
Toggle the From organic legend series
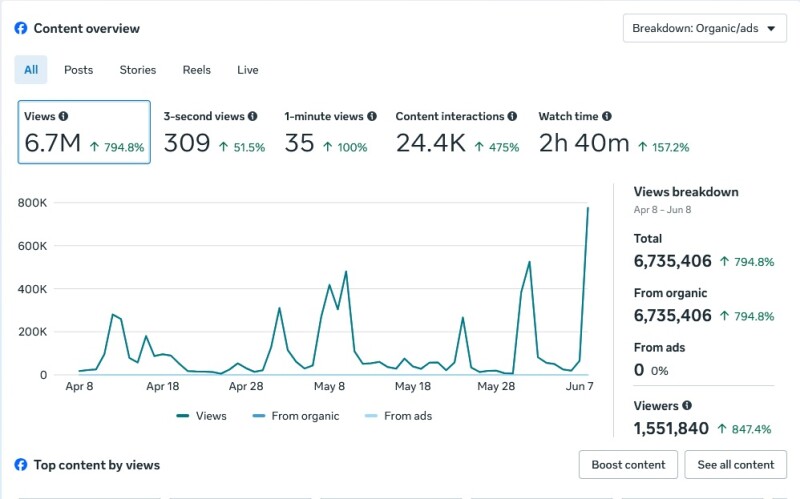point(296,416)
